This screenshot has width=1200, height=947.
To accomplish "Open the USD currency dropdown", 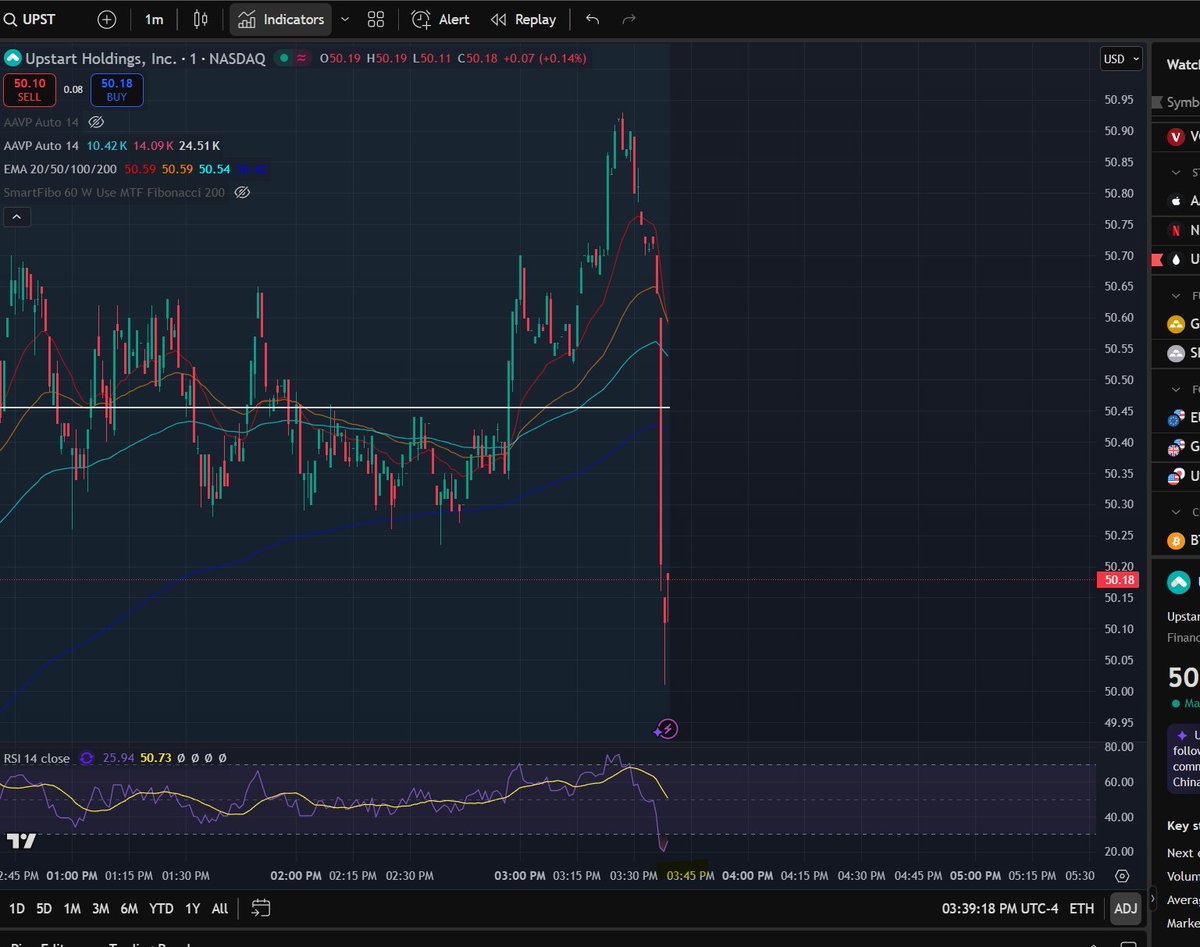I will 1121,59.
